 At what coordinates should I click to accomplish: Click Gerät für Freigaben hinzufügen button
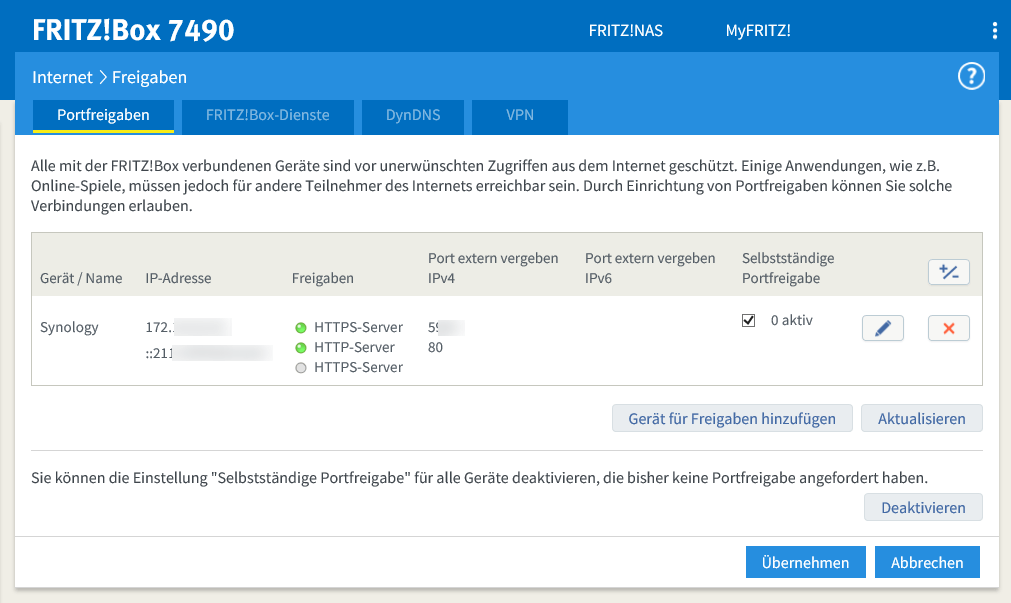point(731,419)
